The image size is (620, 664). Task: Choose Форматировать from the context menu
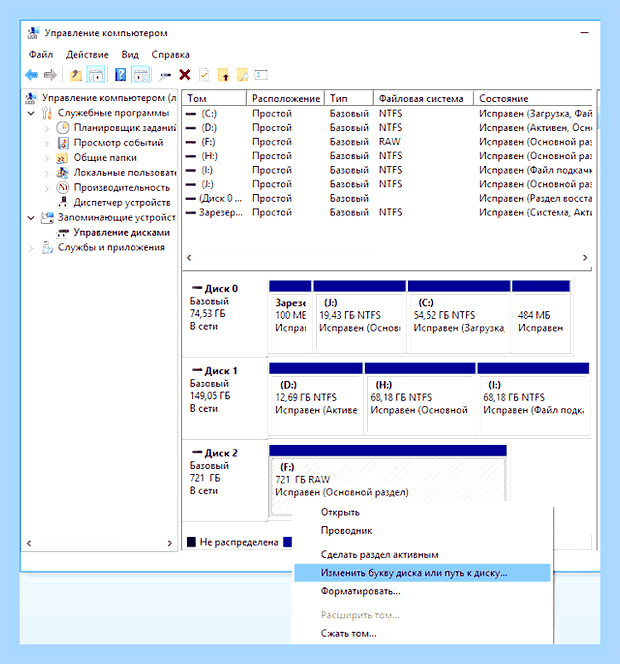click(422, 591)
